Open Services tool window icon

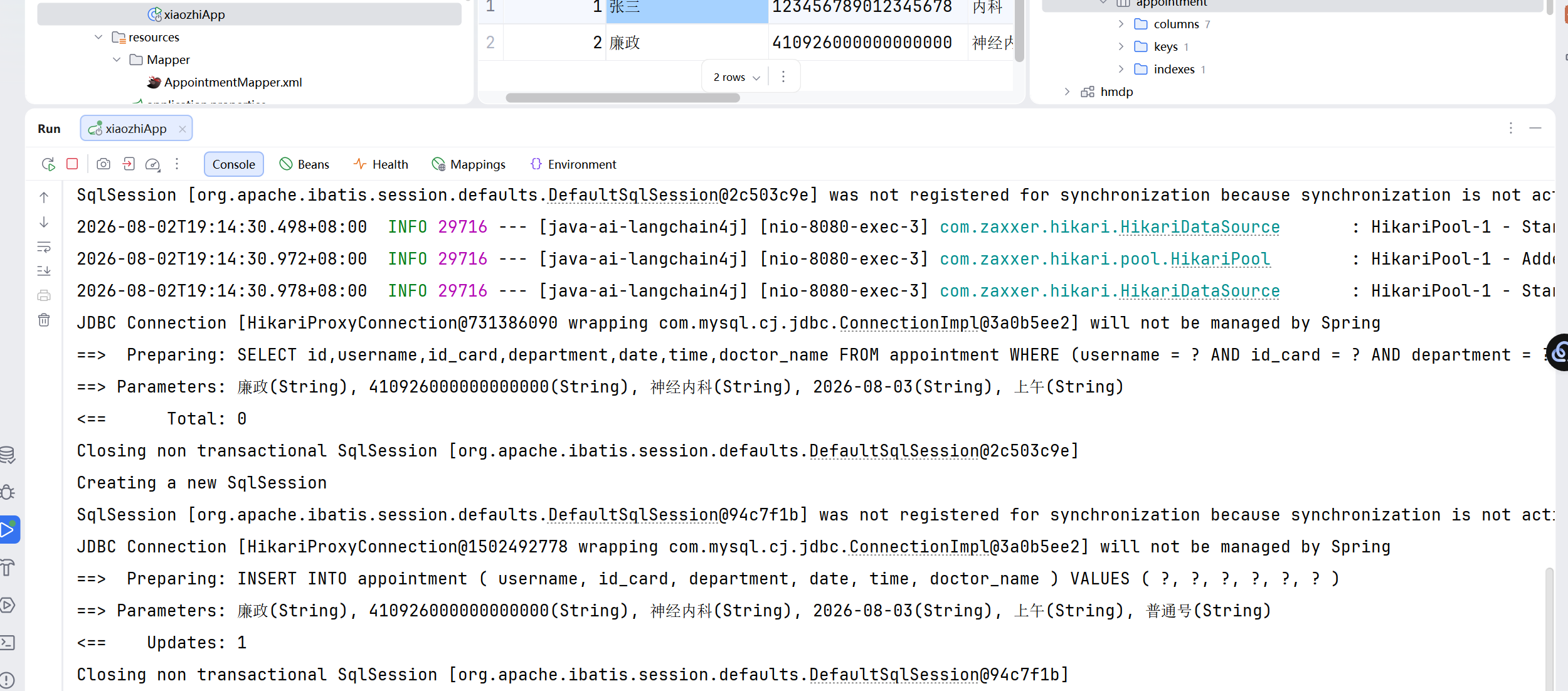coord(8,605)
